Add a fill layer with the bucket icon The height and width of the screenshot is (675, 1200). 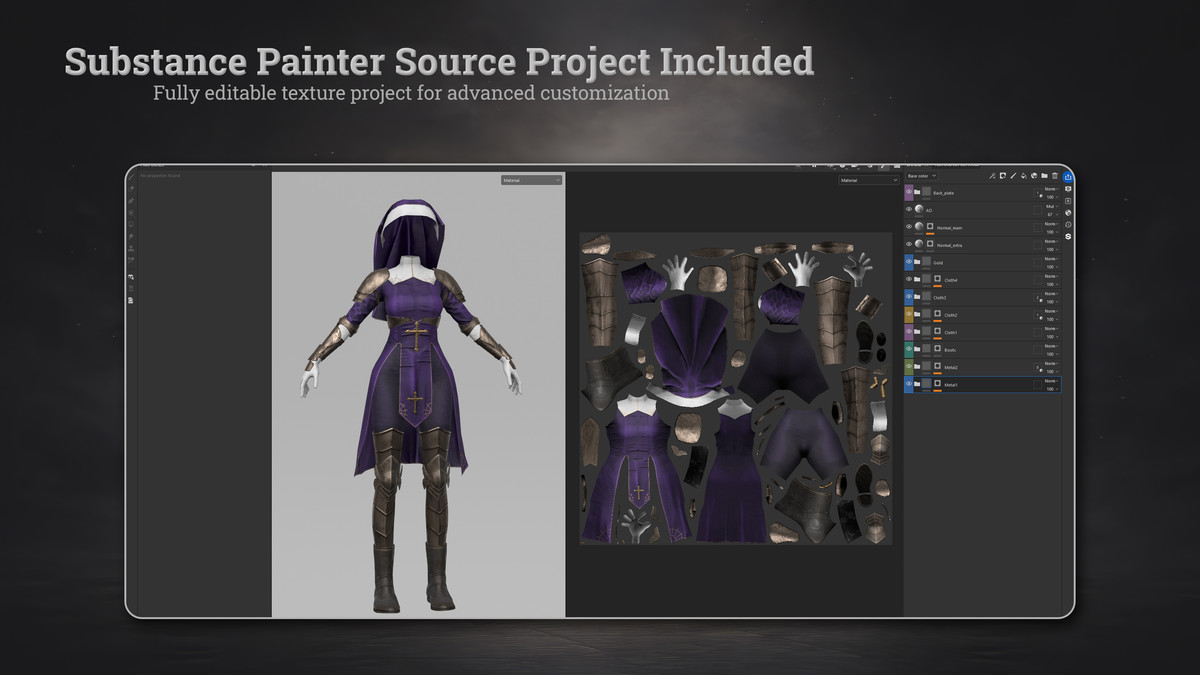[1024, 176]
